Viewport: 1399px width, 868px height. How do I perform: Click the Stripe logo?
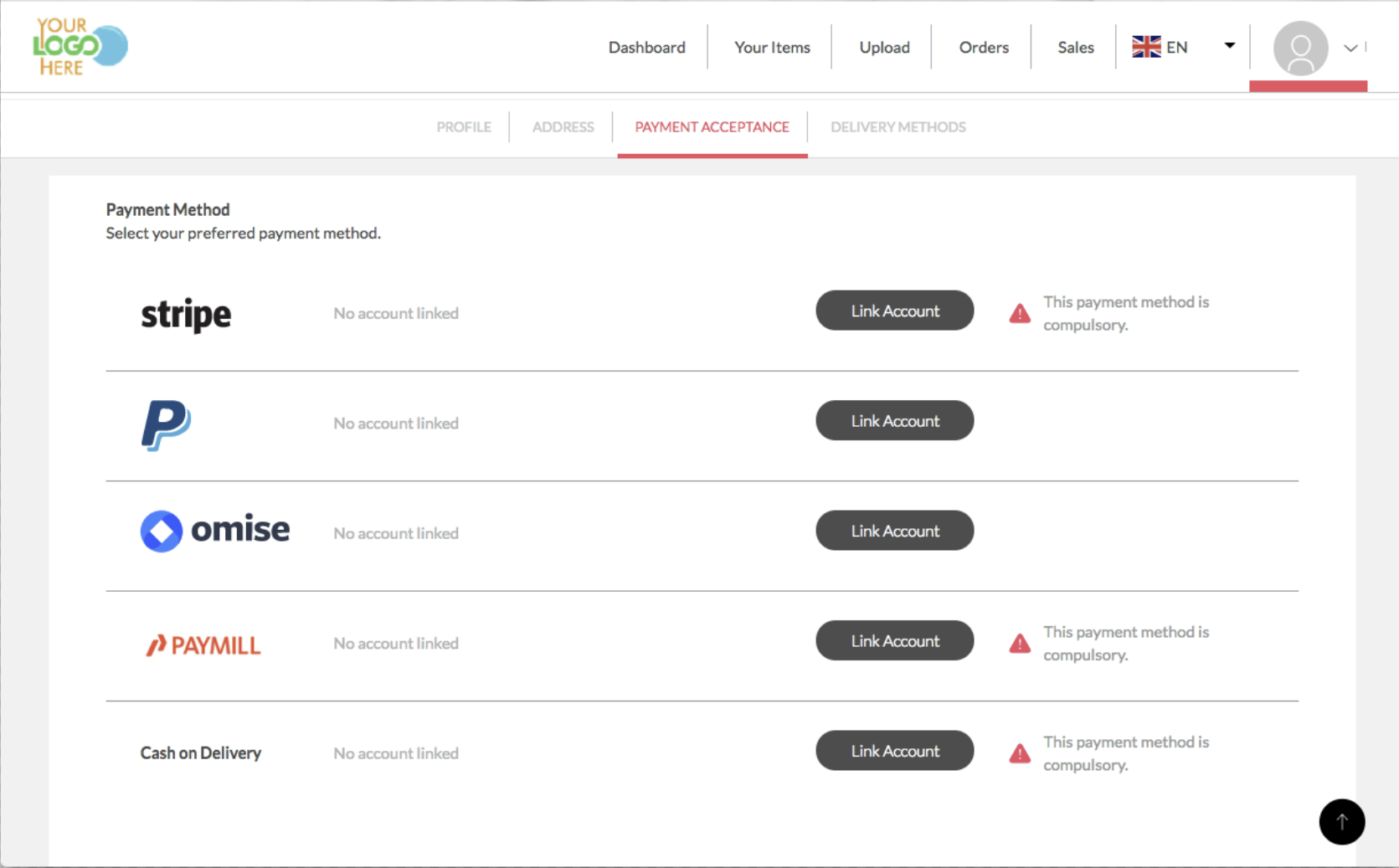tap(186, 315)
